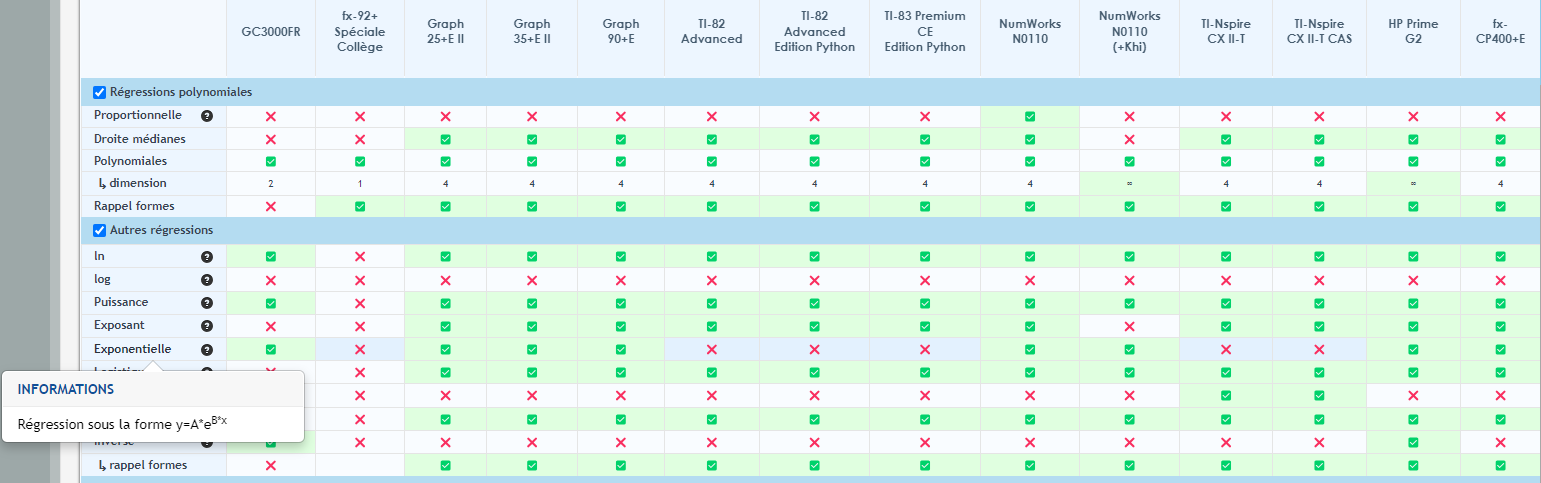Click Rappel formes checkmark for fx-92+ Spéciale Collège
Screen dimensions: 1541x483
click(360, 206)
